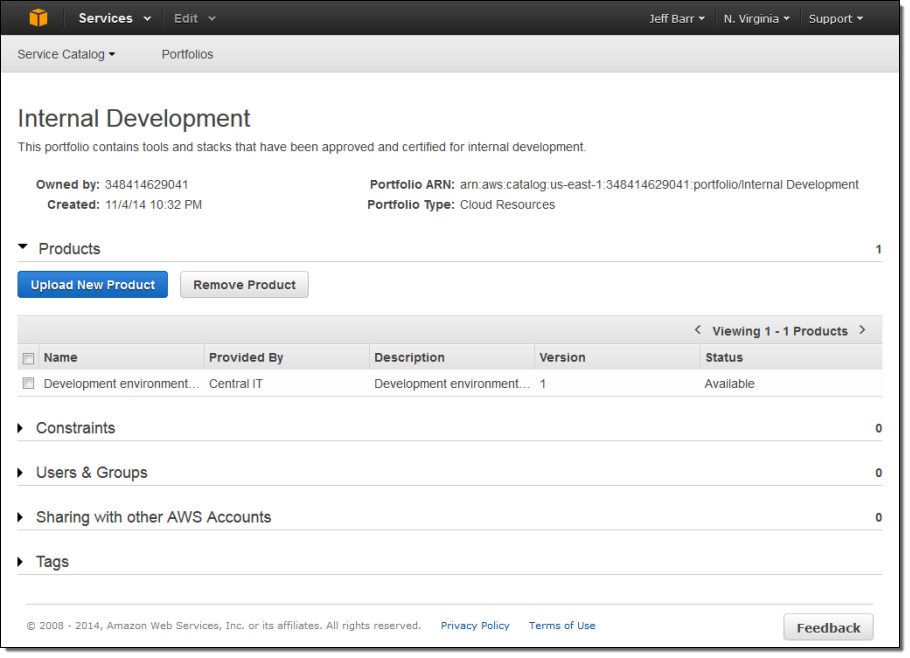Open the Service Catalog dropdown
This screenshot has width=910, height=658.
coord(66,54)
